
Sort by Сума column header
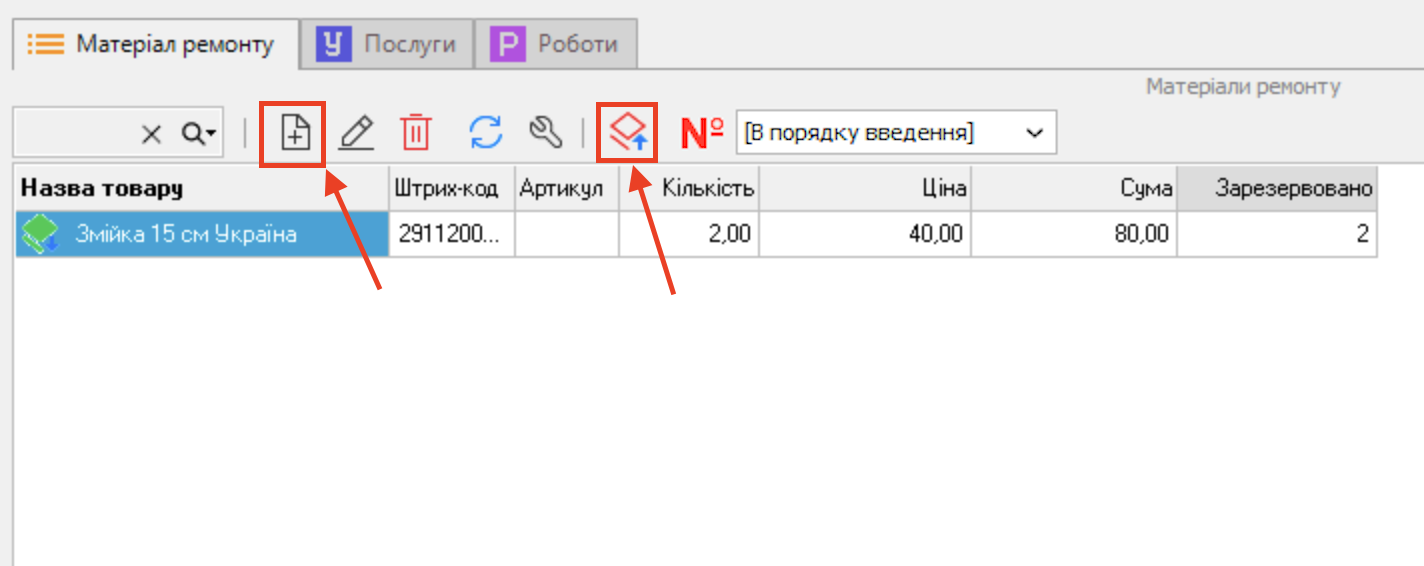coord(1074,189)
